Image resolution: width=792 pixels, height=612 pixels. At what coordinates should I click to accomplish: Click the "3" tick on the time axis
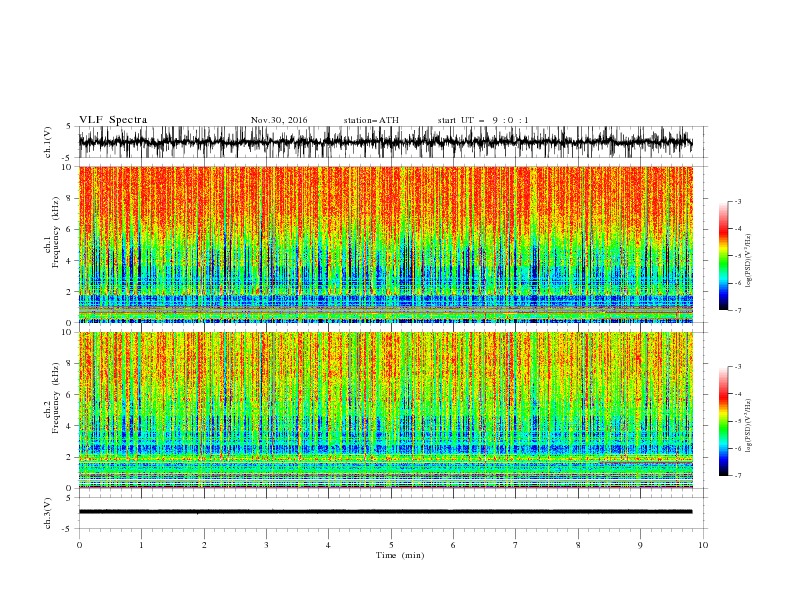(x=266, y=545)
